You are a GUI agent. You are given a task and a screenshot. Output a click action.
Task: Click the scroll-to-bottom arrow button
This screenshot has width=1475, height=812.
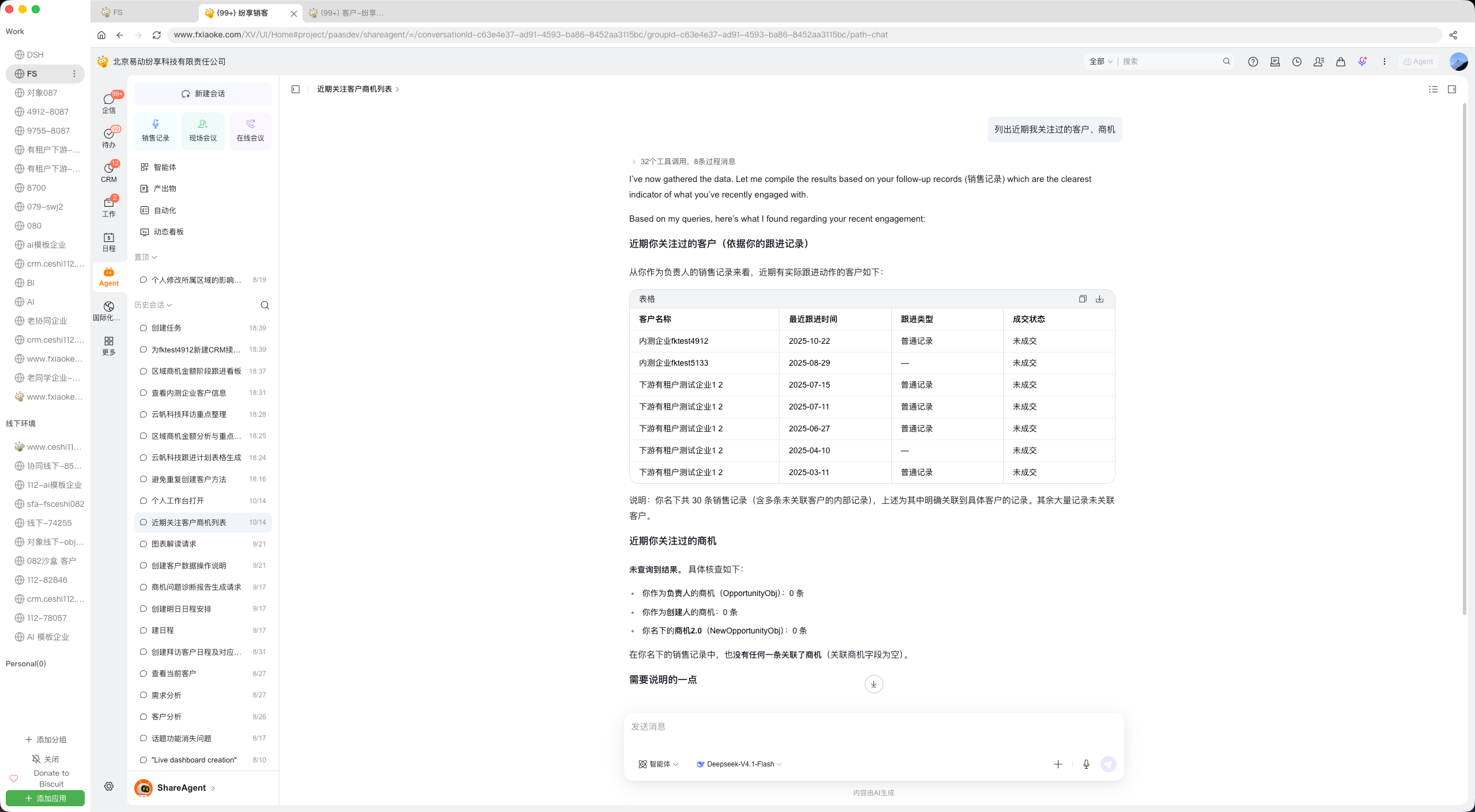pos(873,684)
